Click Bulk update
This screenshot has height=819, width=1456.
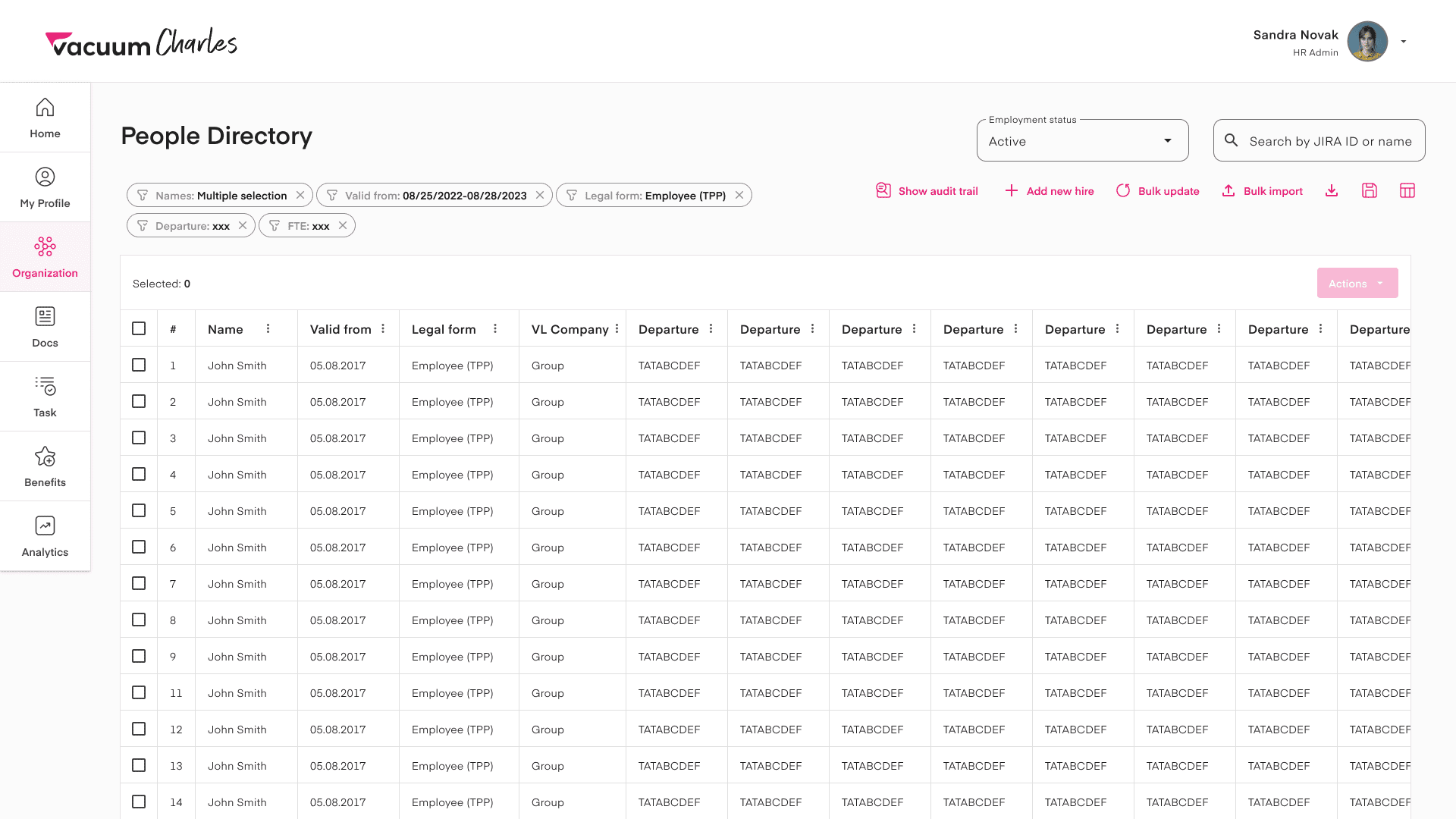click(x=1157, y=191)
